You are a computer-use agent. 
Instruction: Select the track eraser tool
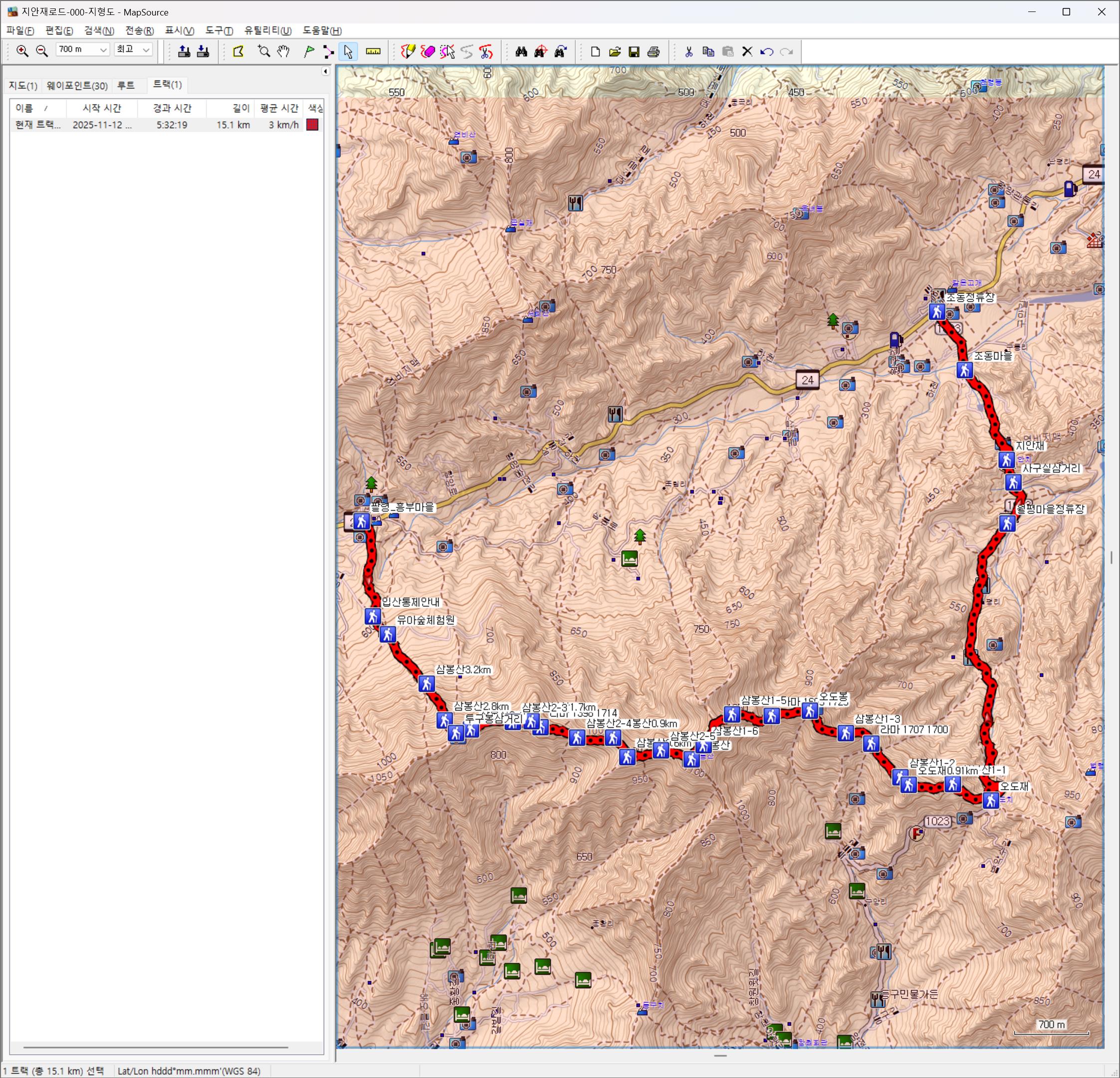(x=428, y=52)
